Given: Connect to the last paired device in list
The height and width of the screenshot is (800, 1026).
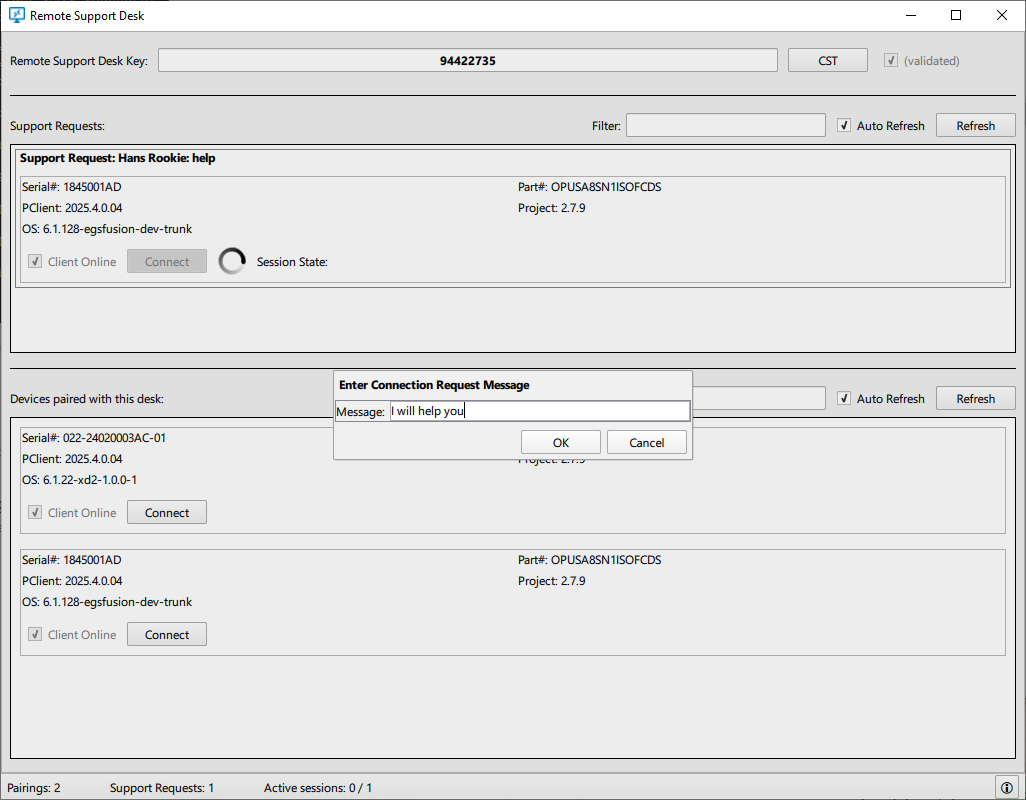Looking at the screenshot, I should [166, 635].
